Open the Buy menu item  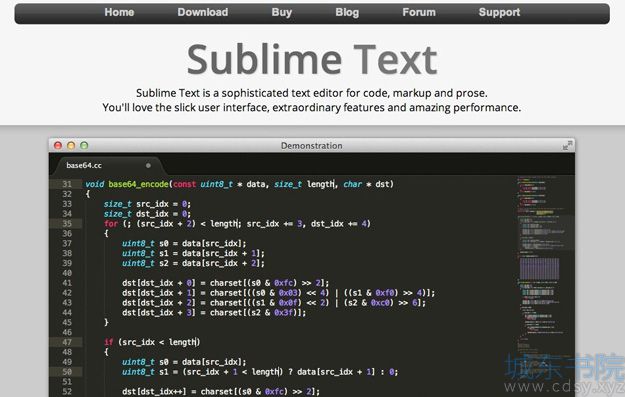click(x=281, y=12)
